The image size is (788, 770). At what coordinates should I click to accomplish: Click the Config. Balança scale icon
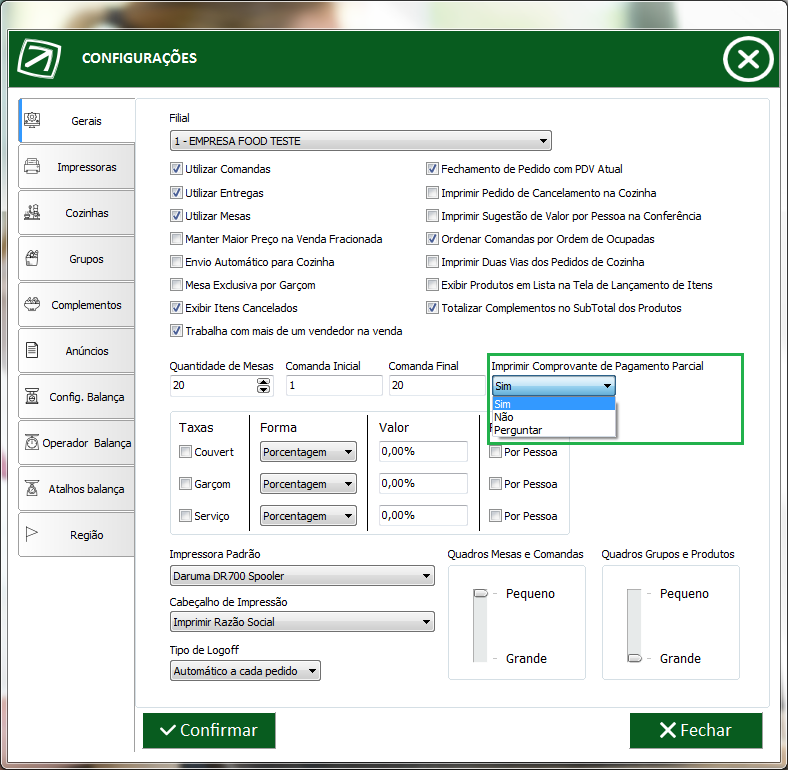click(x=32, y=397)
